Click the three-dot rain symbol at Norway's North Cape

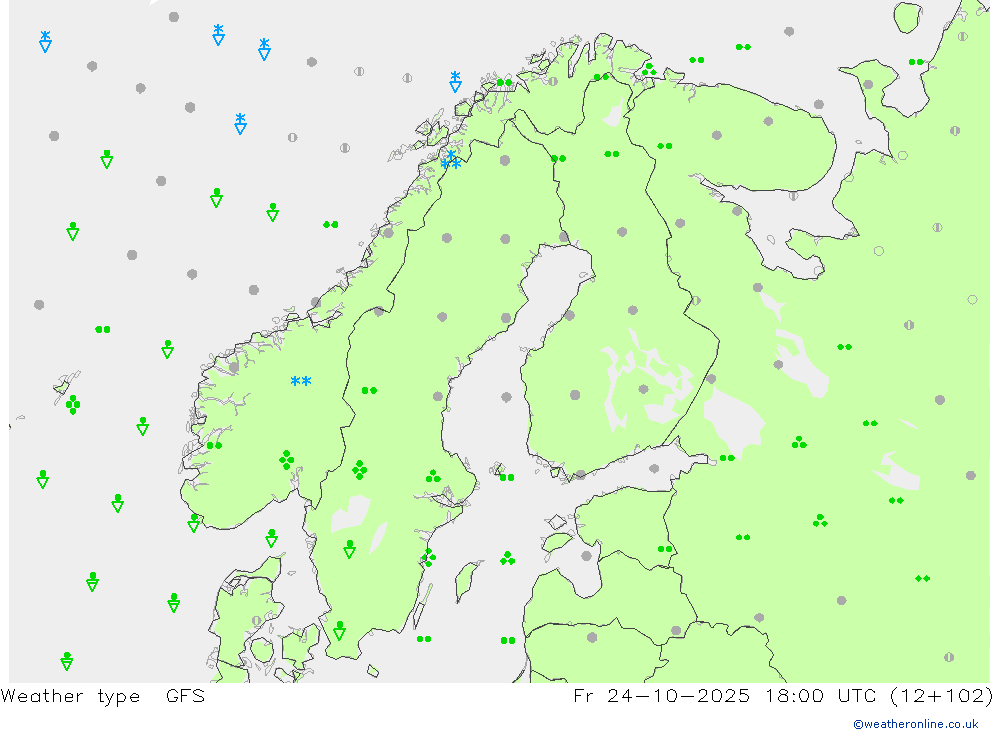pyautogui.click(x=649, y=69)
